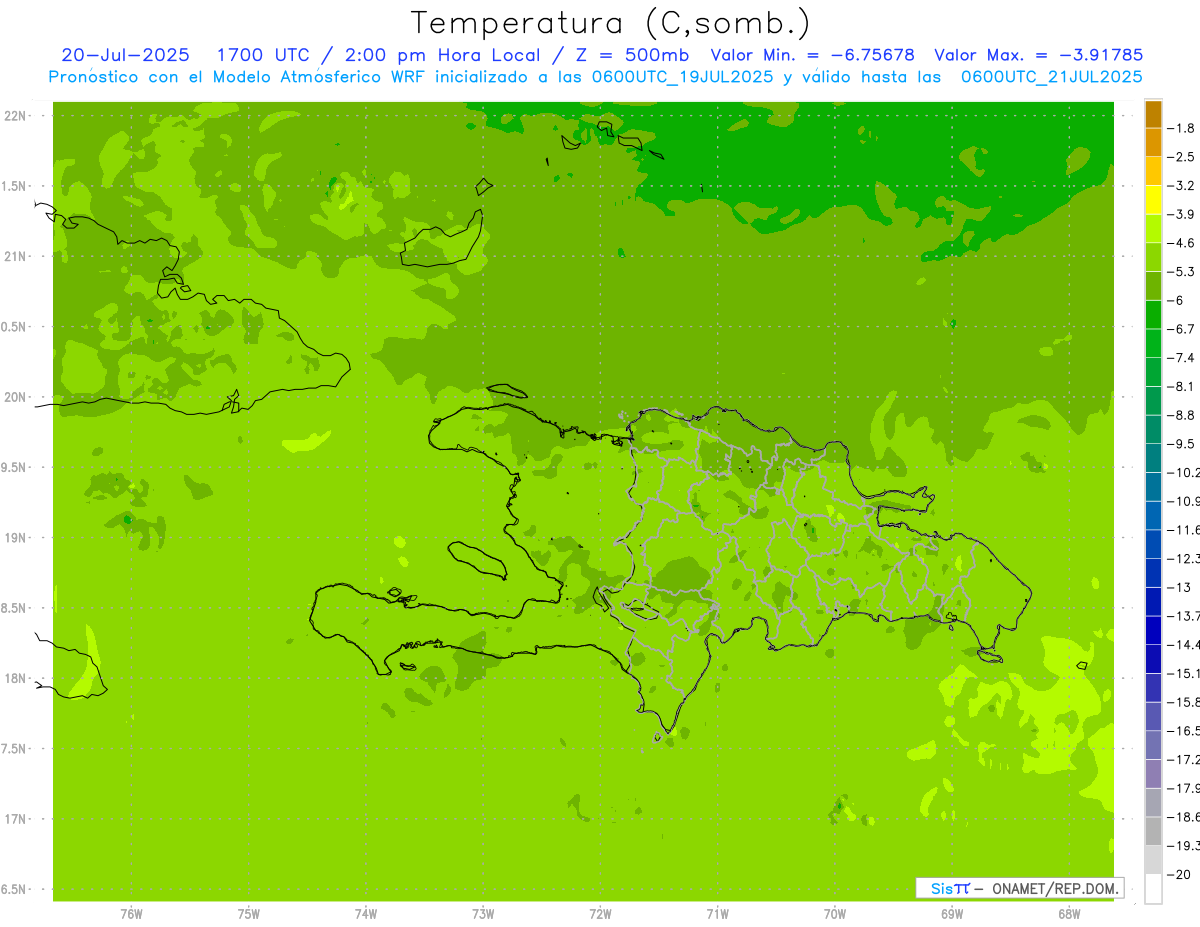Viewport: 1200px width, 927px height.
Task: Click the 'Valor Max. = -3.91785' text
Action: pos(1038,55)
